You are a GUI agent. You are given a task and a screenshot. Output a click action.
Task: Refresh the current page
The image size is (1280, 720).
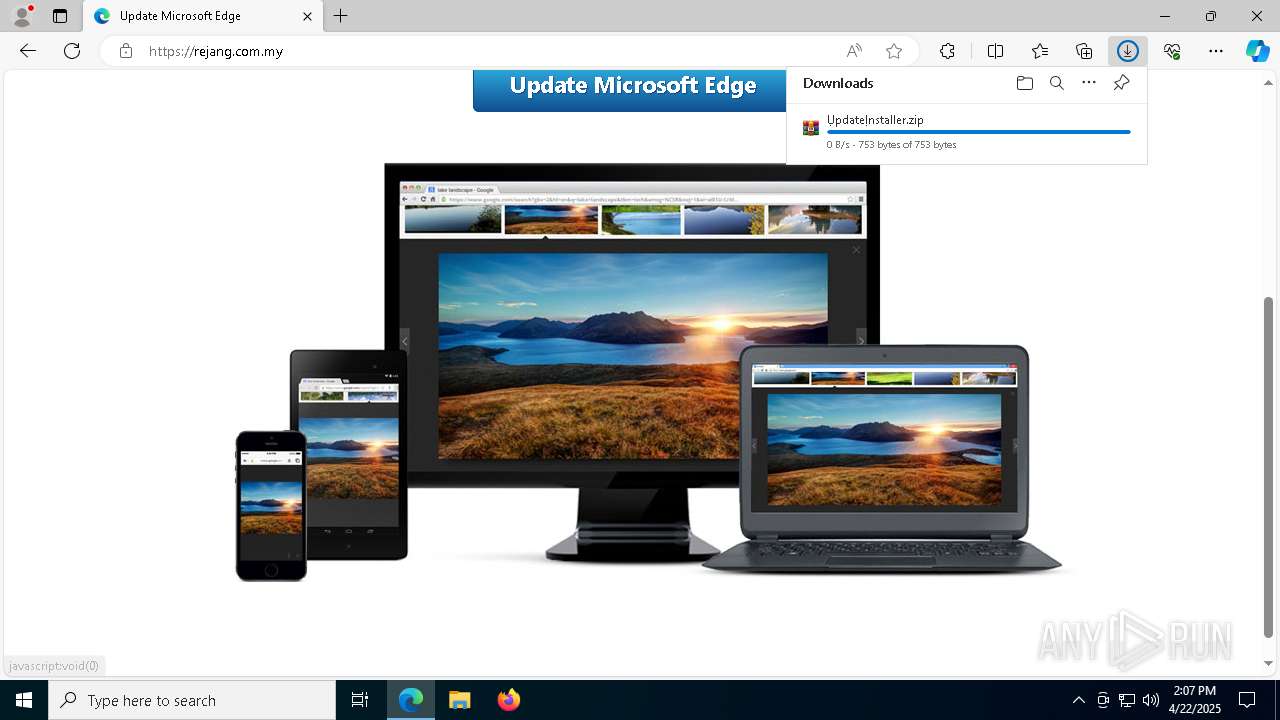click(x=72, y=51)
